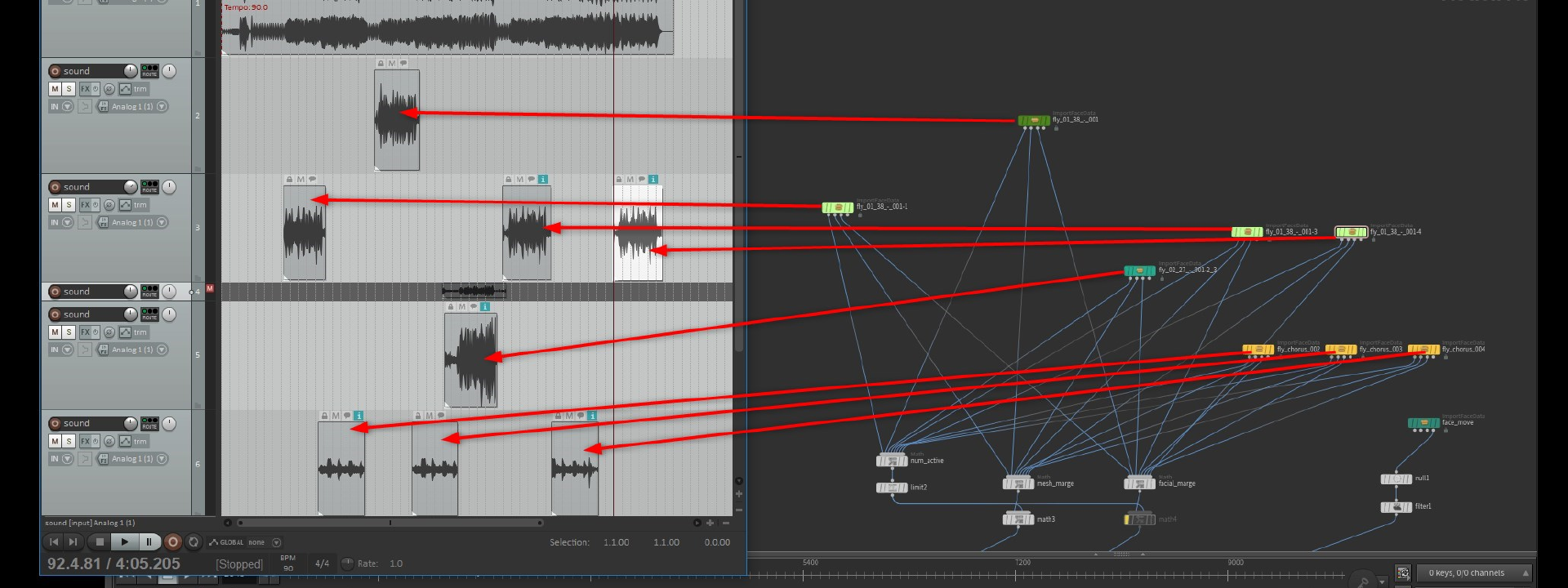Arm track 4 for recording
Screen dimensions: 1568x588
tap(55, 292)
